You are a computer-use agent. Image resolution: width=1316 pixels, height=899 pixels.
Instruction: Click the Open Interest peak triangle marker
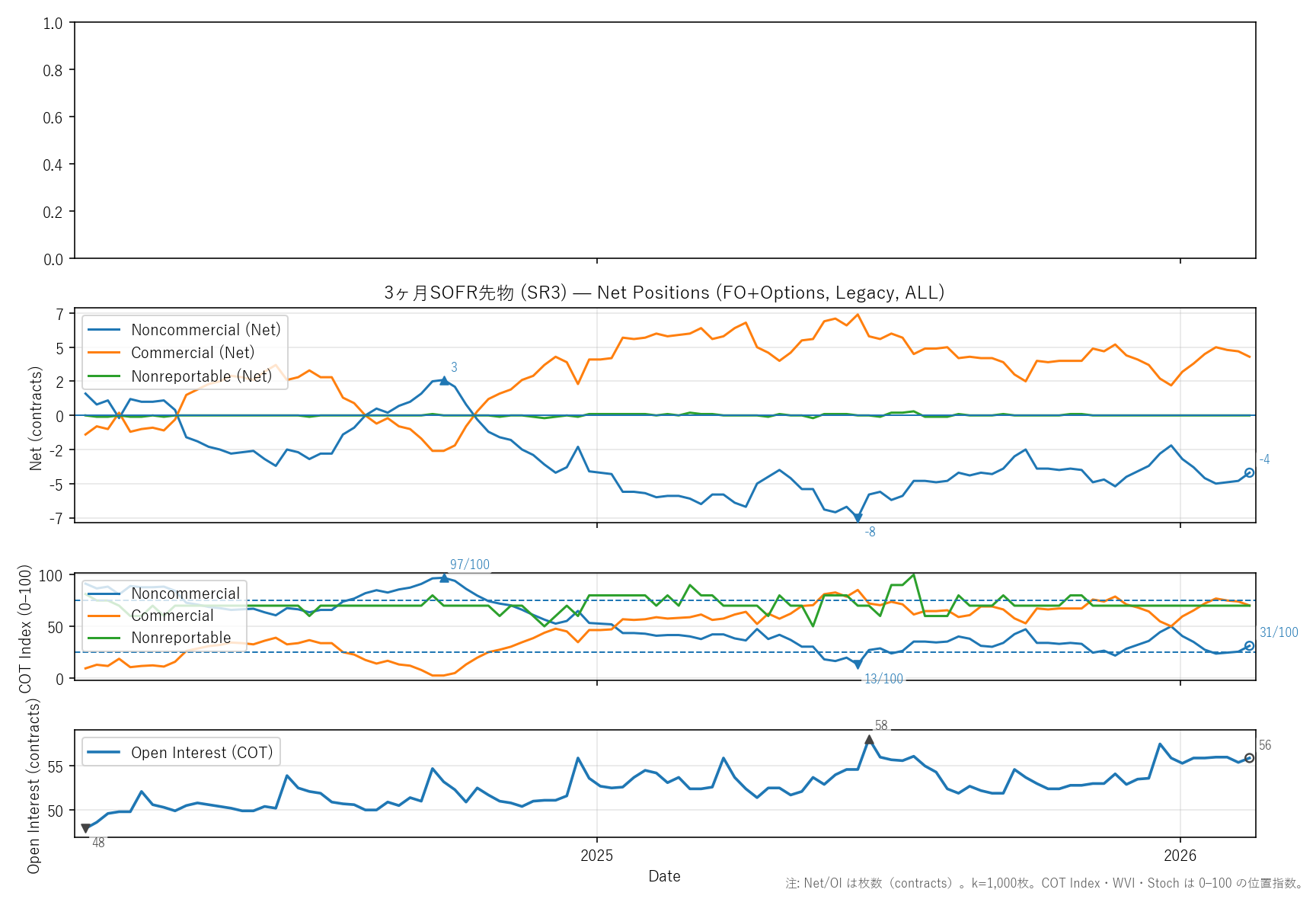click(x=869, y=740)
